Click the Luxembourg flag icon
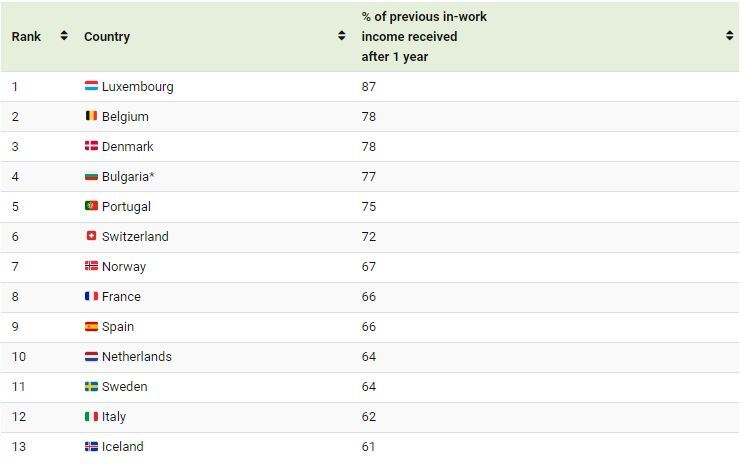Viewport: 741px width, 468px height. pyautogui.click(x=91, y=86)
